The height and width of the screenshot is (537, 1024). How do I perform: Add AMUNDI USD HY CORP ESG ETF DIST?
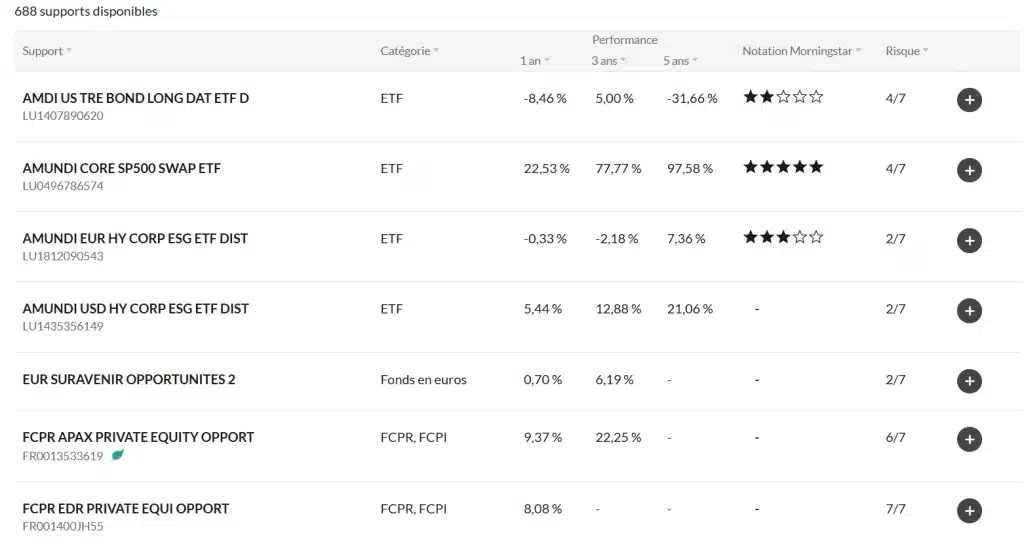[x=969, y=310]
